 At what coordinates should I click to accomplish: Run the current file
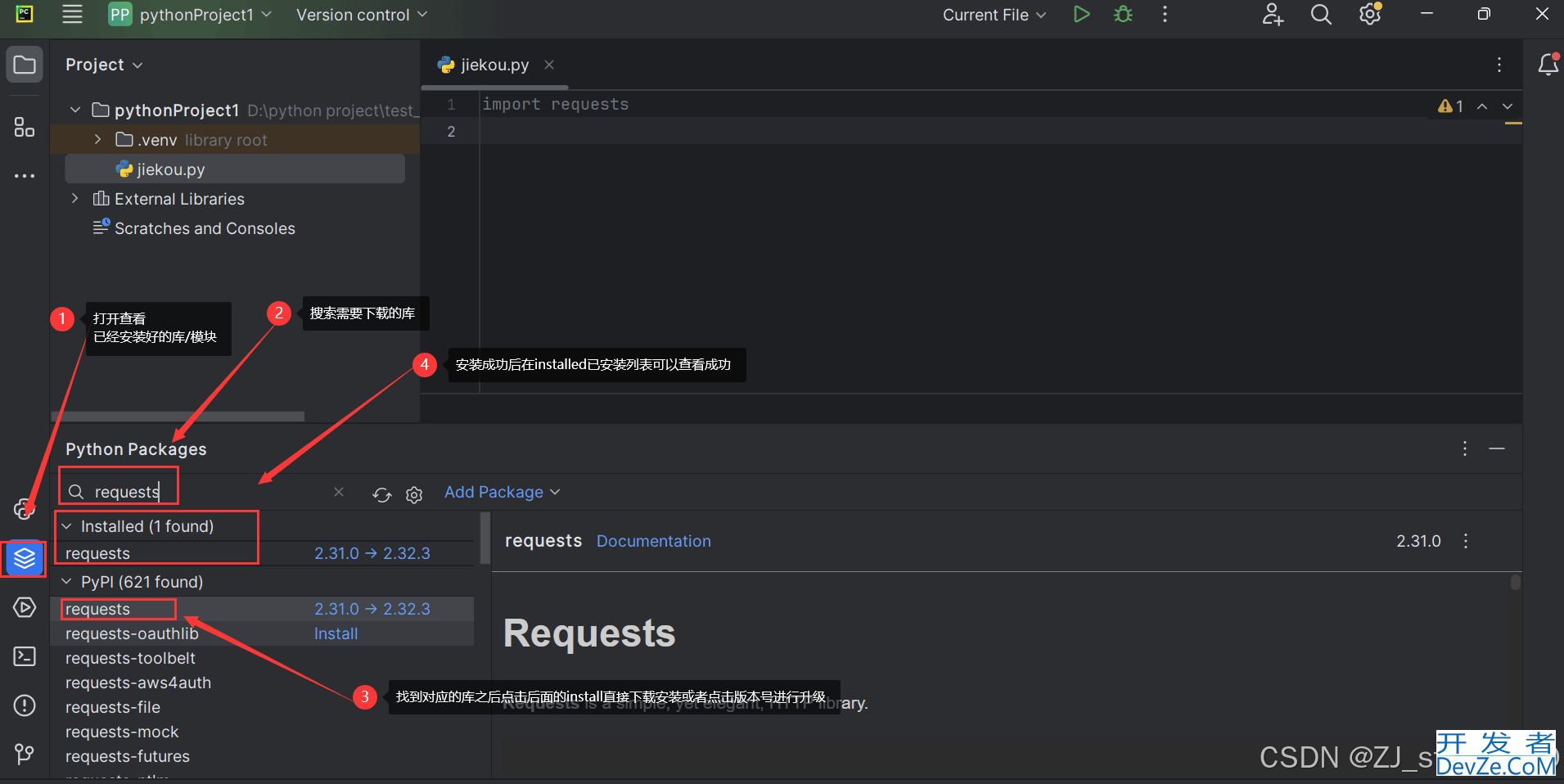pyautogui.click(x=1081, y=15)
